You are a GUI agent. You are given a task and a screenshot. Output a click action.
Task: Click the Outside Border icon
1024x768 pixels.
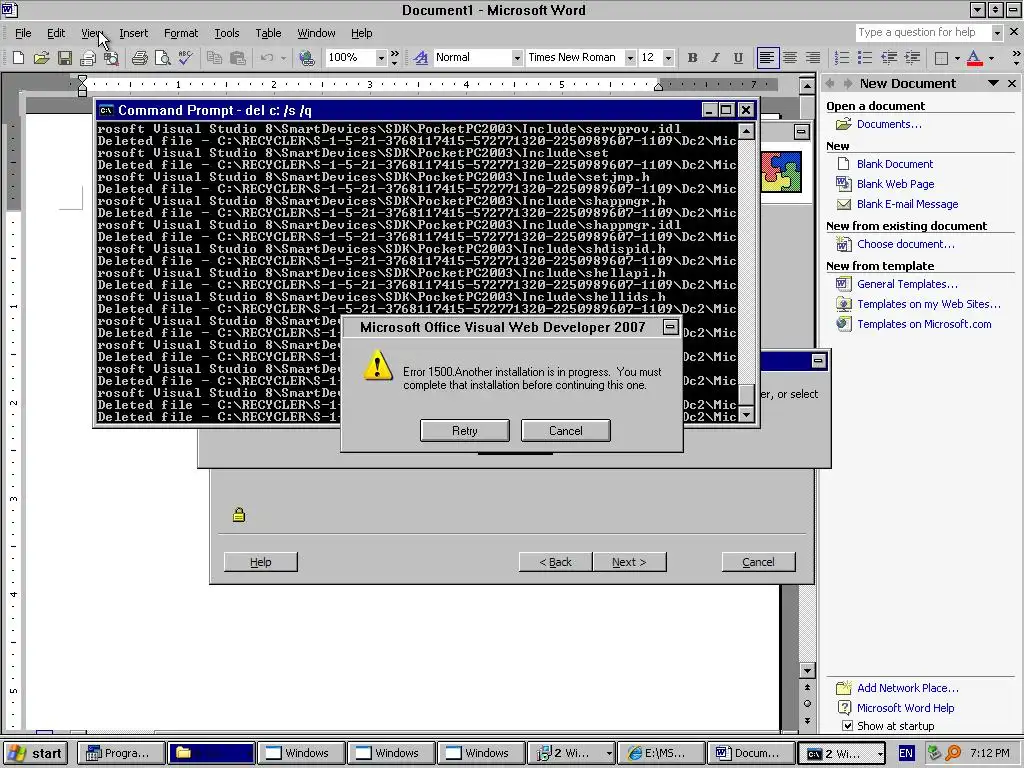click(941, 58)
